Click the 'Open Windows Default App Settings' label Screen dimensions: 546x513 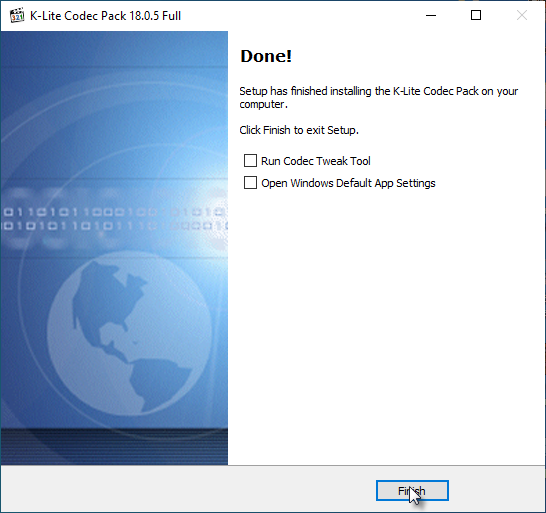[x=348, y=183]
